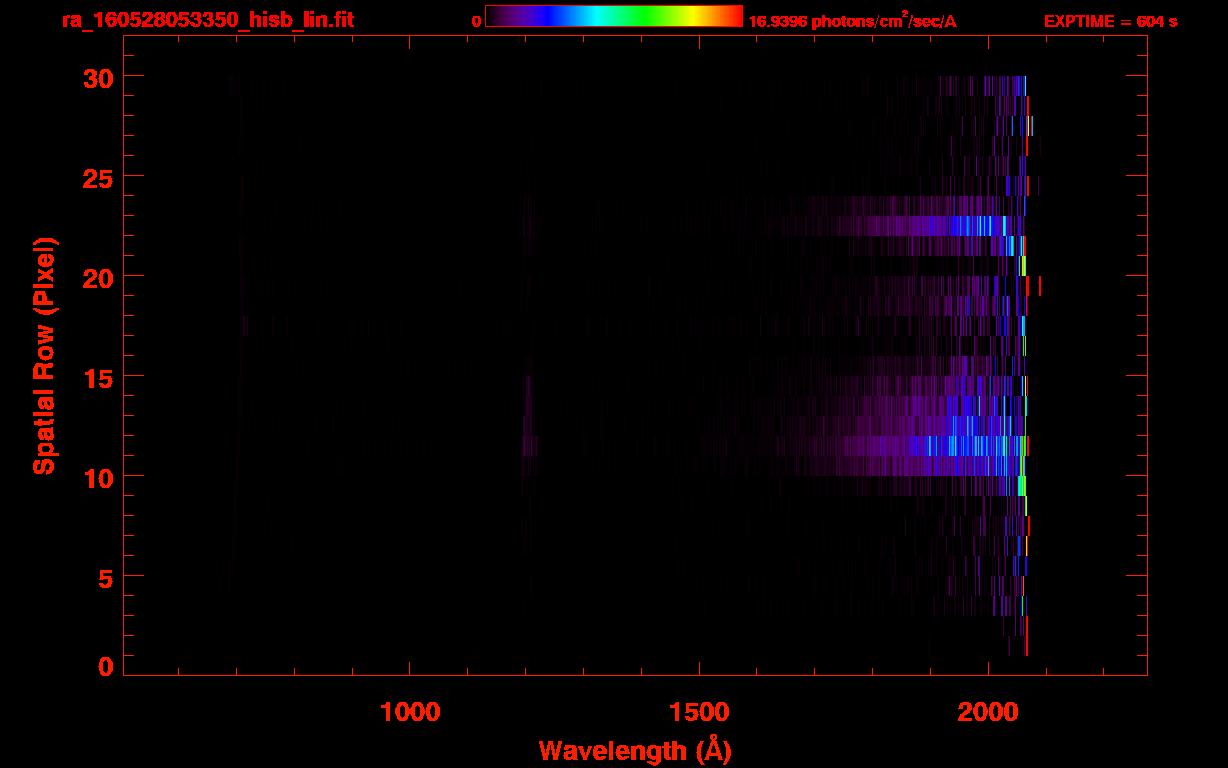This screenshot has height=768, width=1228.
Task: Click the 0 spatial row tick label
Action: [105, 667]
